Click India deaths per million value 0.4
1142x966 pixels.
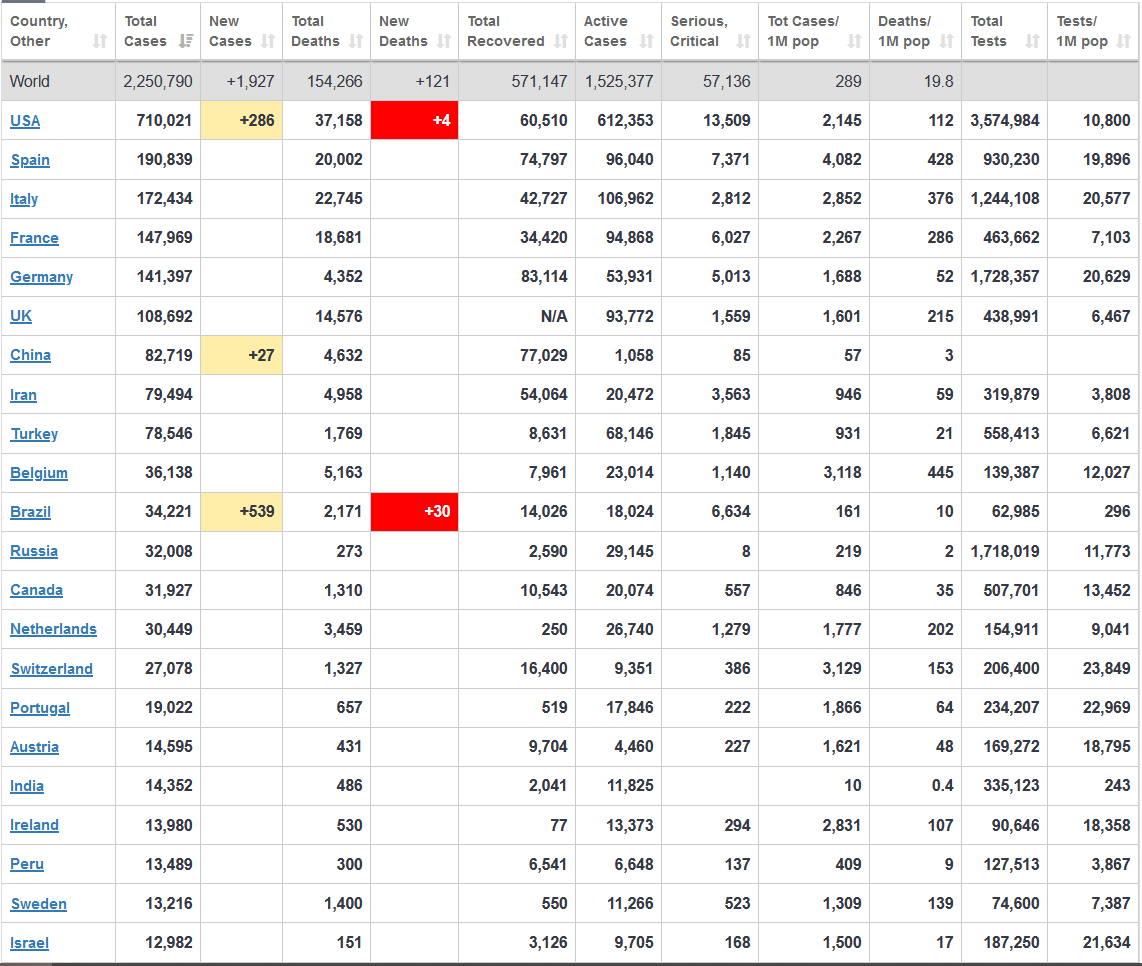942,786
